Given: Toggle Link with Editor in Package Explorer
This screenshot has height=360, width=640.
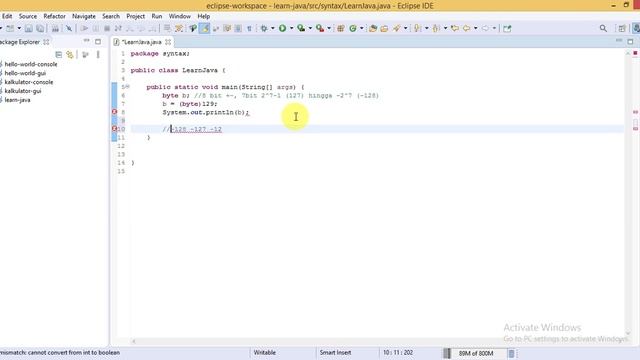Looking at the screenshot, I should coord(70,54).
